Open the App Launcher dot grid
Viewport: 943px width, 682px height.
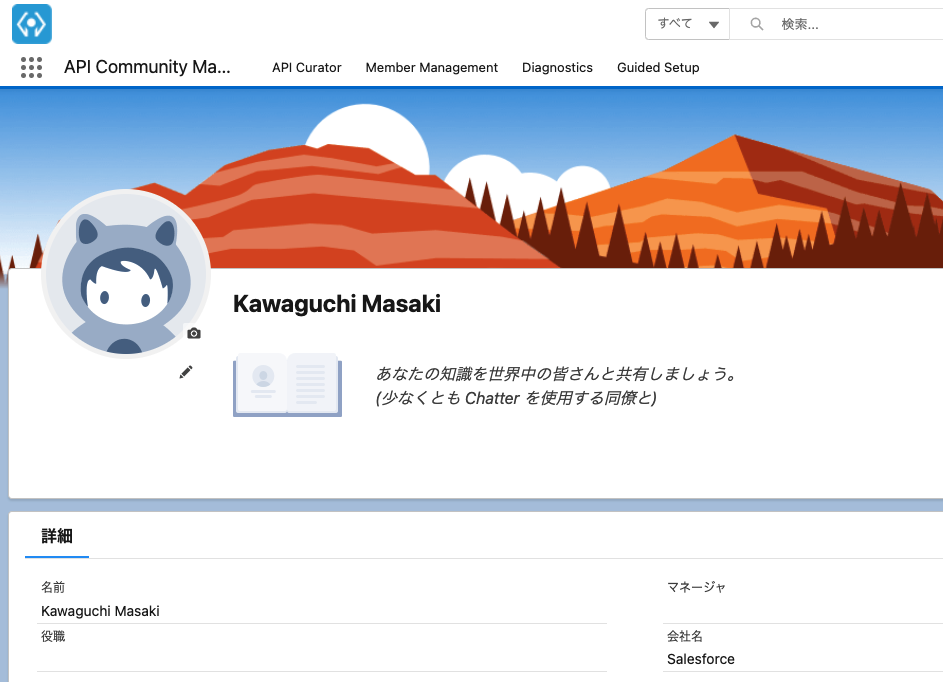pos(31,68)
